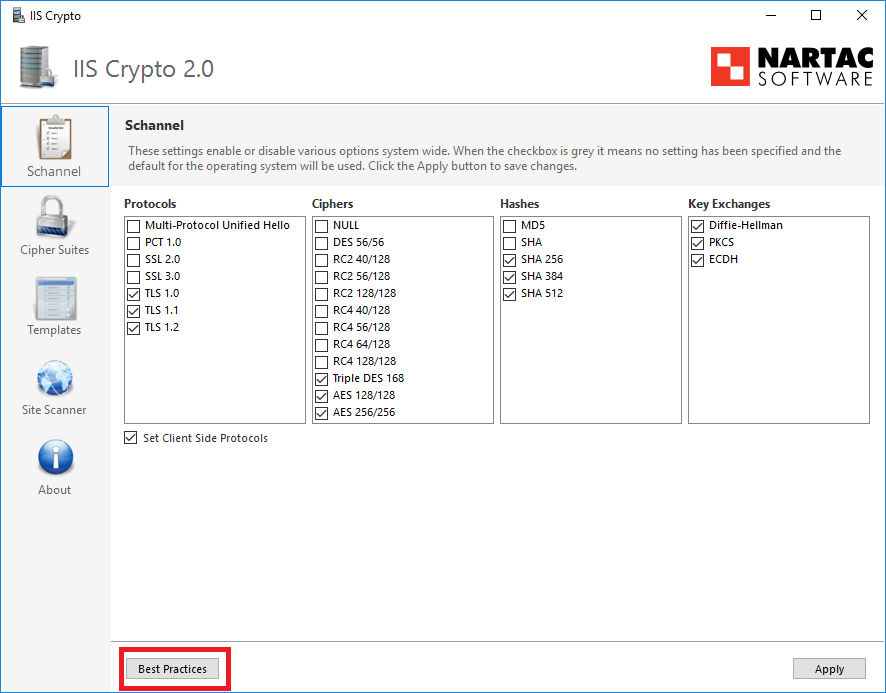Click the Ciphers column heading

coord(332,203)
